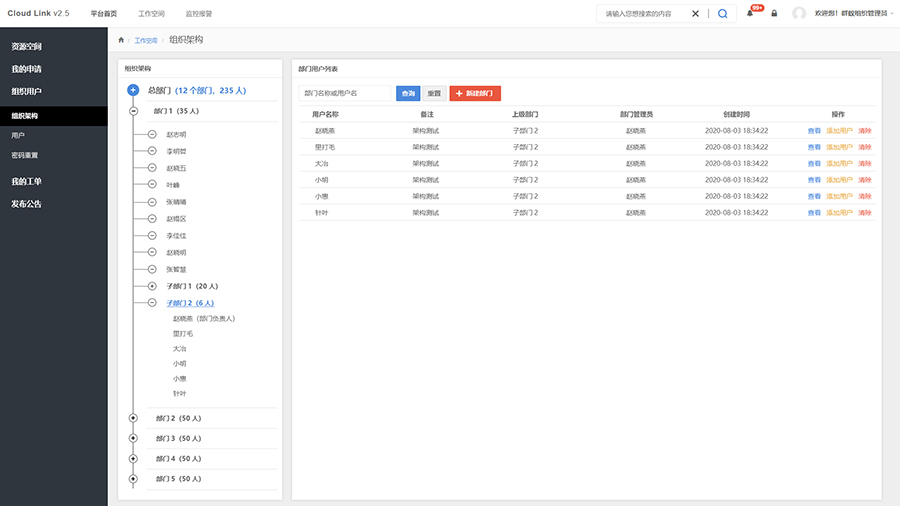
Task: Select 组织用户 in the sidebar
Action: tap(26, 91)
